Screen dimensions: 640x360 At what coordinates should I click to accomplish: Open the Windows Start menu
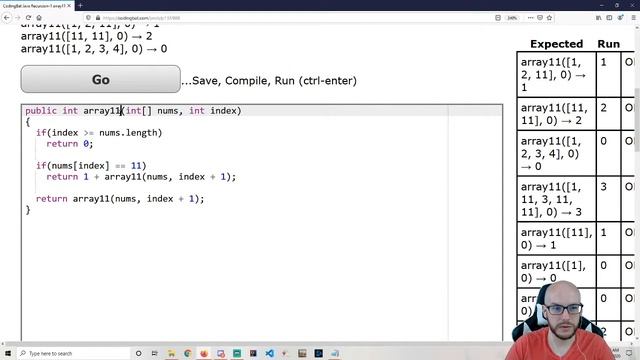[8, 353]
